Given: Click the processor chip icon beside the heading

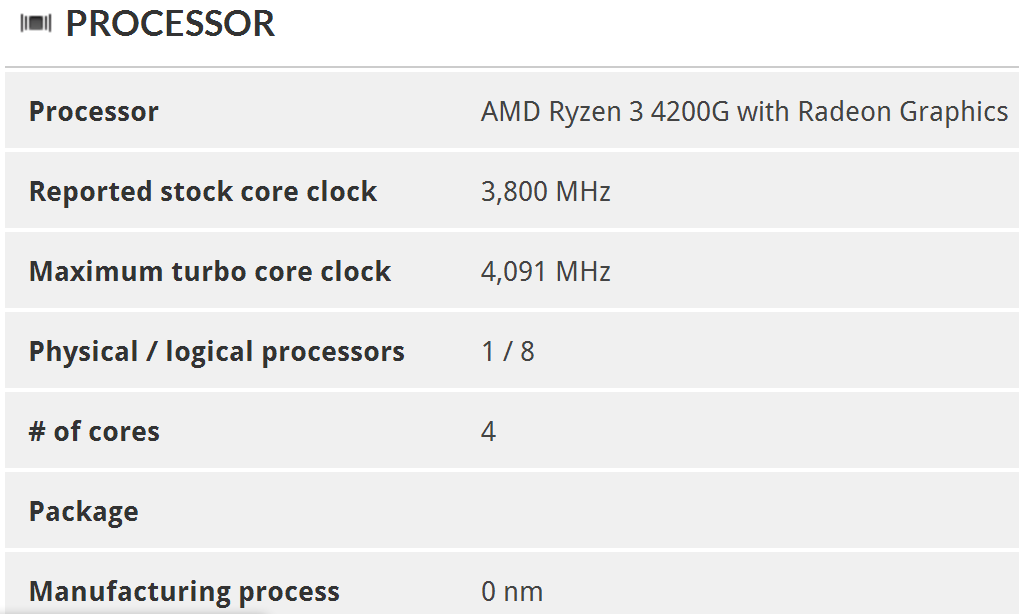Looking at the screenshot, I should point(36,23).
